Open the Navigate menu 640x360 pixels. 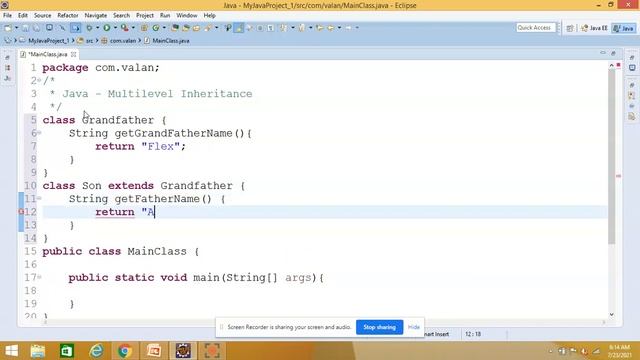tap(96, 16)
